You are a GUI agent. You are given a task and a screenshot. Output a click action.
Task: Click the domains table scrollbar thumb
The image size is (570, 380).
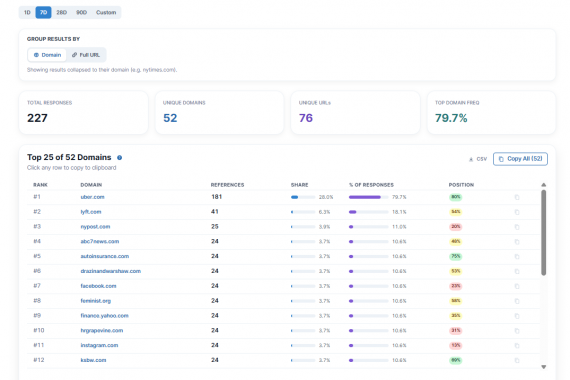pyautogui.click(x=543, y=233)
